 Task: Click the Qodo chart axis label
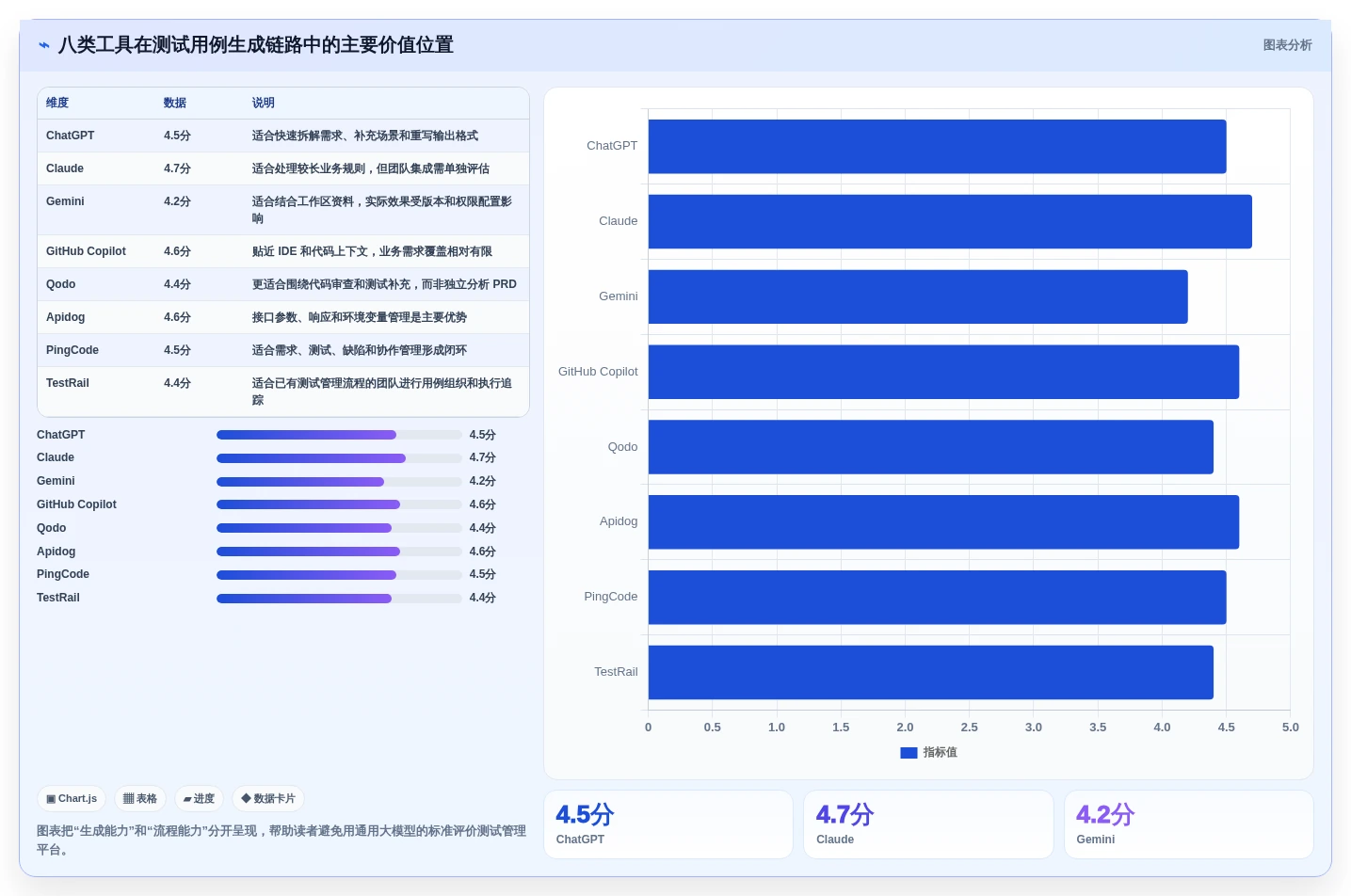(622, 447)
